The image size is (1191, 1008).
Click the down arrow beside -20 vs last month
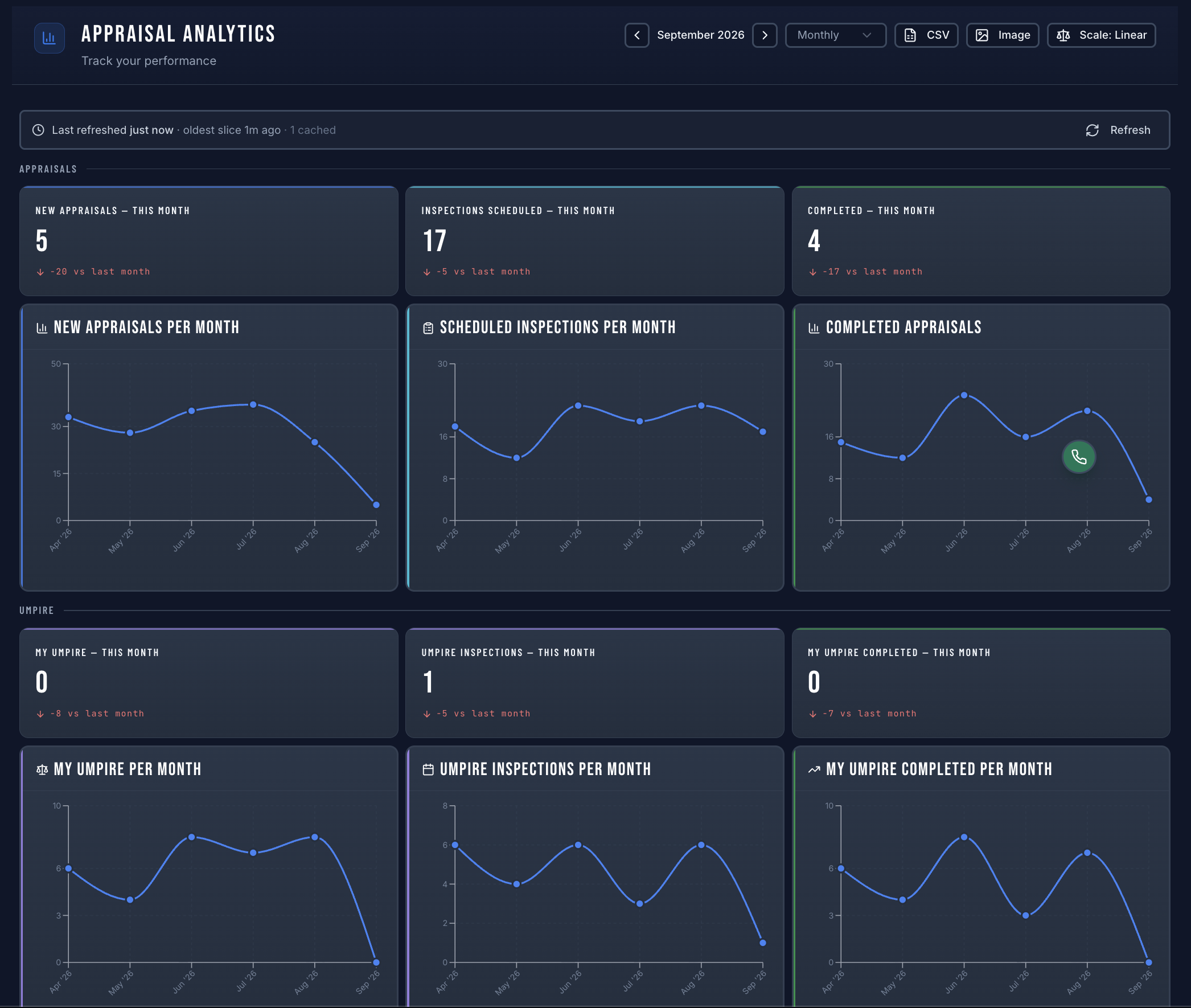tap(40, 272)
